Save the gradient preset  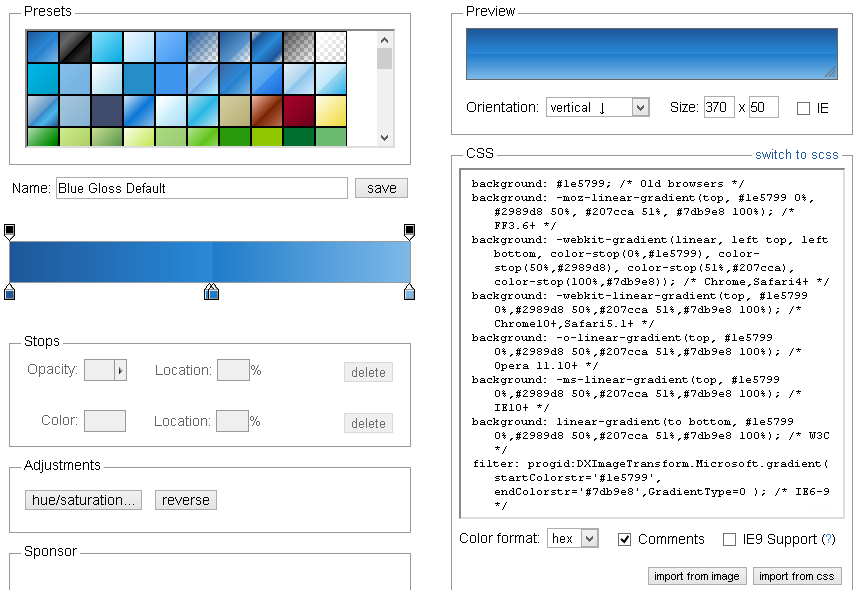click(381, 188)
